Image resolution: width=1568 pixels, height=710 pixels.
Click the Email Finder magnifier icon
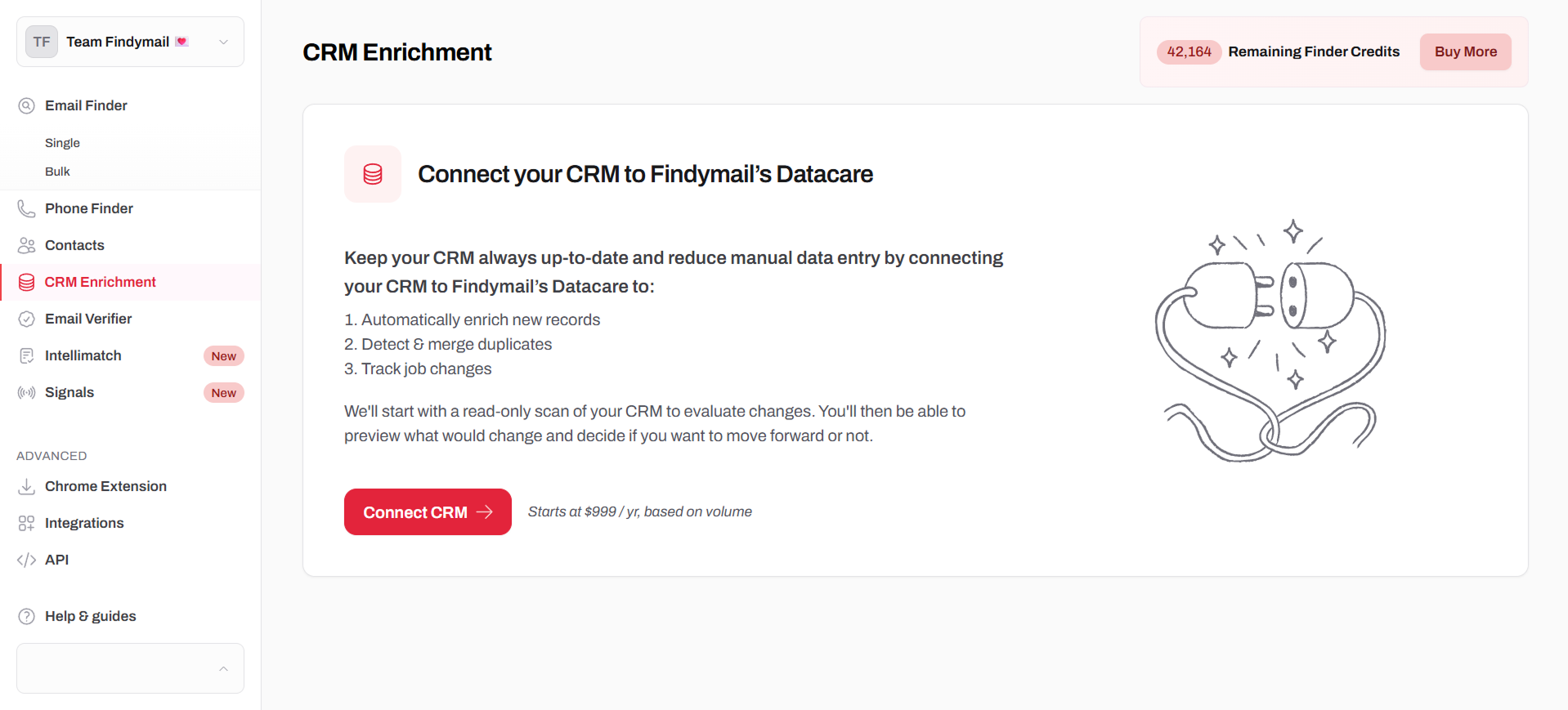[x=27, y=105]
